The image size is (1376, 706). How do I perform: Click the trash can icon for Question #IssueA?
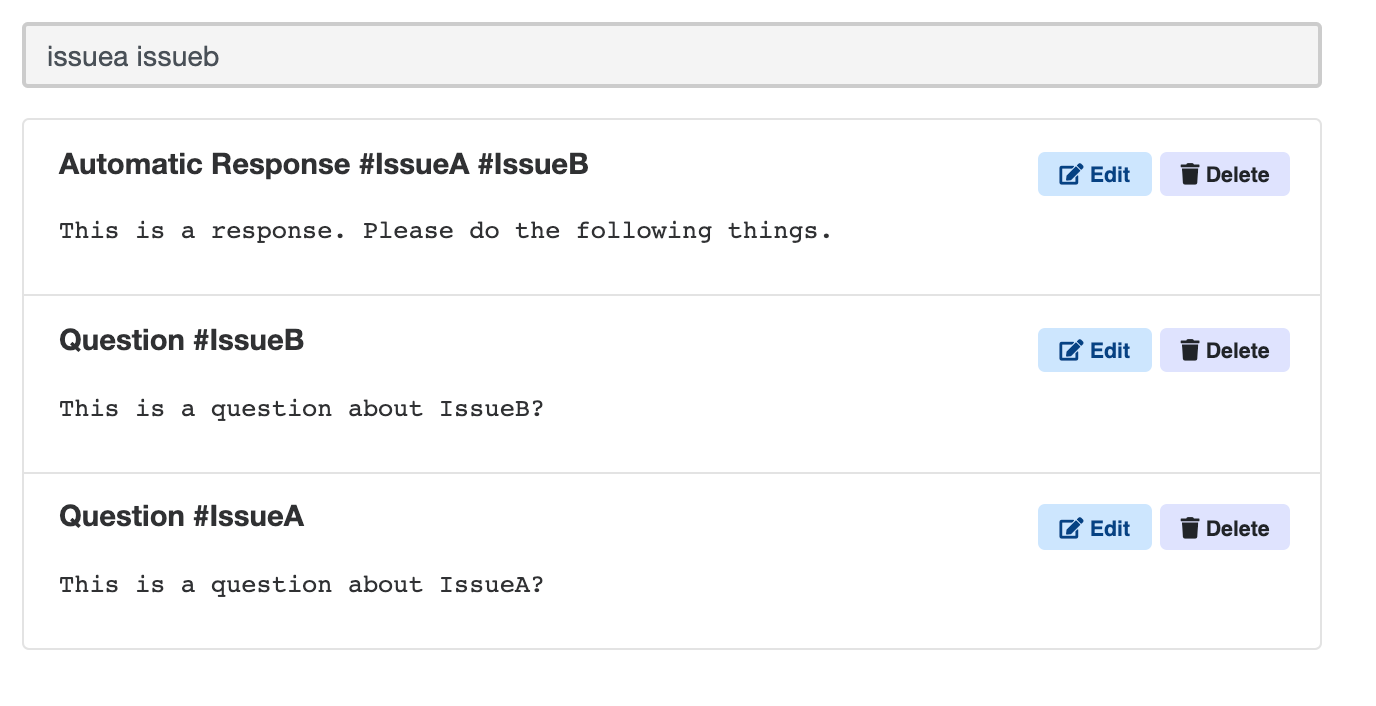click(1189, 528)
